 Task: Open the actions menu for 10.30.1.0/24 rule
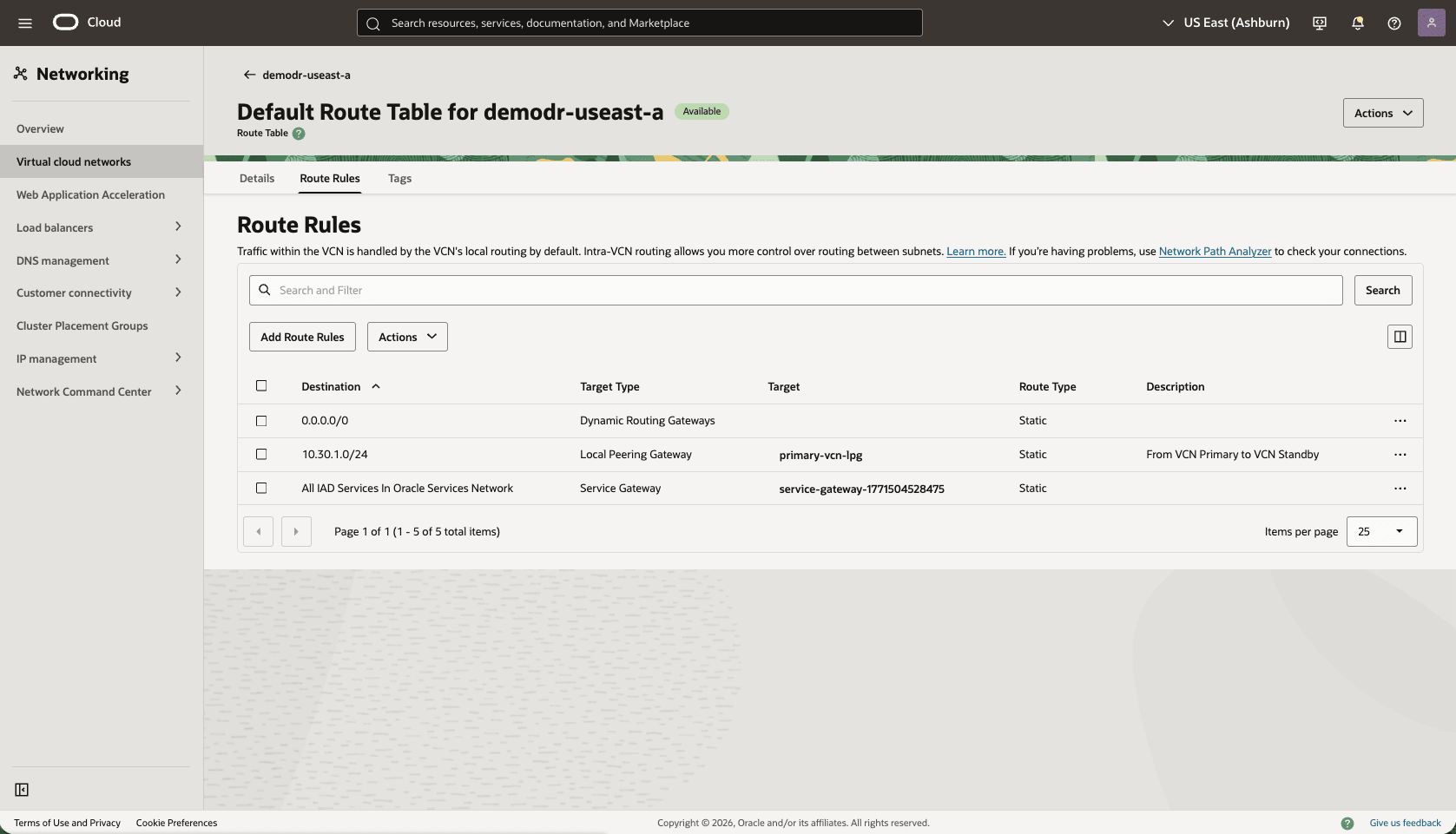1400,454
